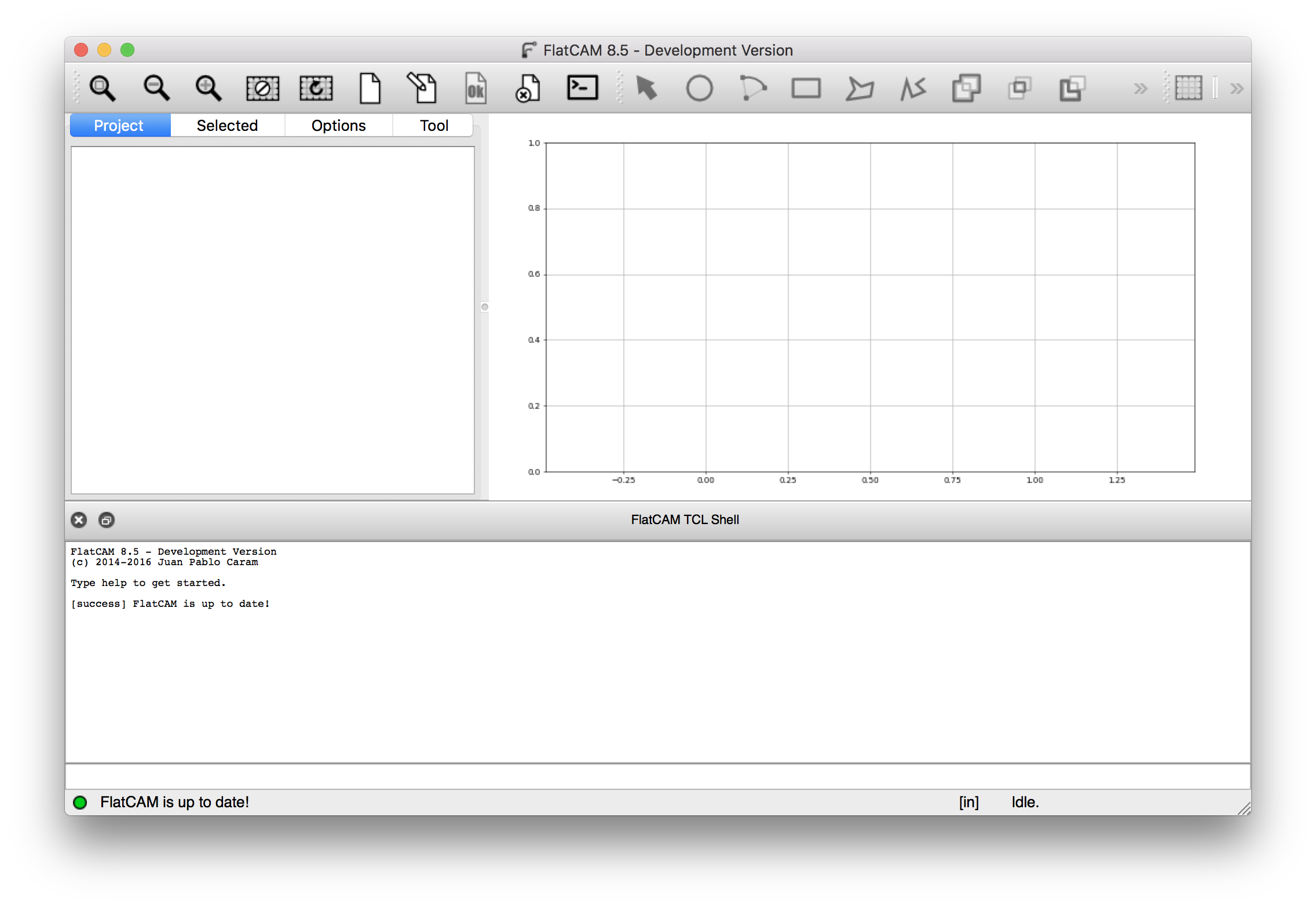This screenshot has height=908, width=1316.
Task: Switch to the Selected tab
Action: (227, 125)
